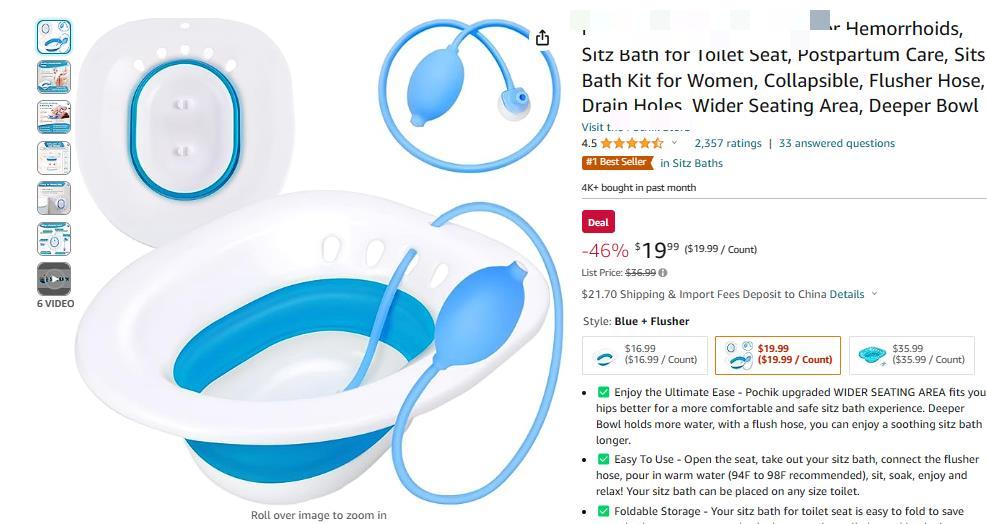Expand shipping Details chevron
987x524 pixels.
pos(874,293)
